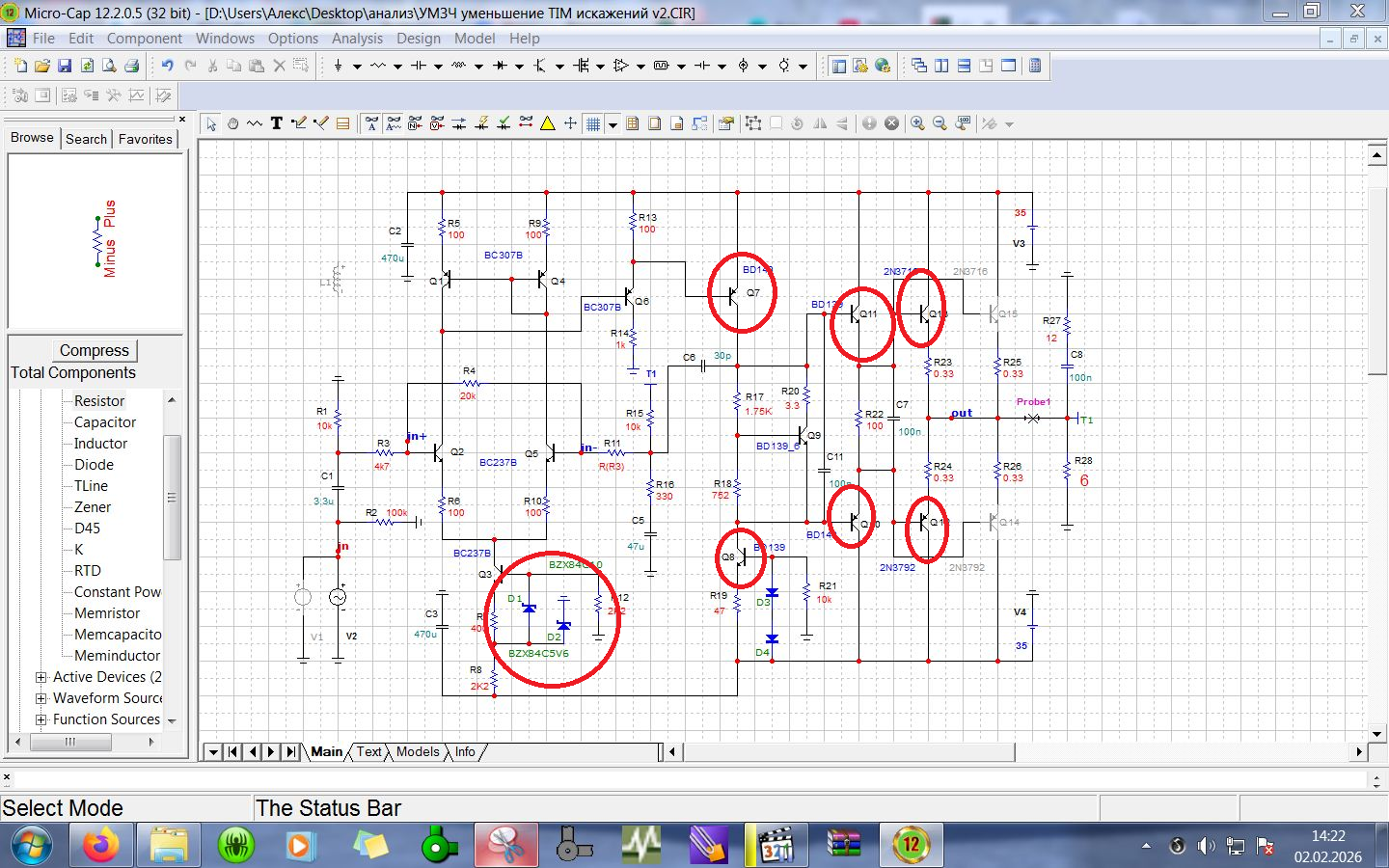
Task: Toggle node numbers display
Action: click(416, 123)
